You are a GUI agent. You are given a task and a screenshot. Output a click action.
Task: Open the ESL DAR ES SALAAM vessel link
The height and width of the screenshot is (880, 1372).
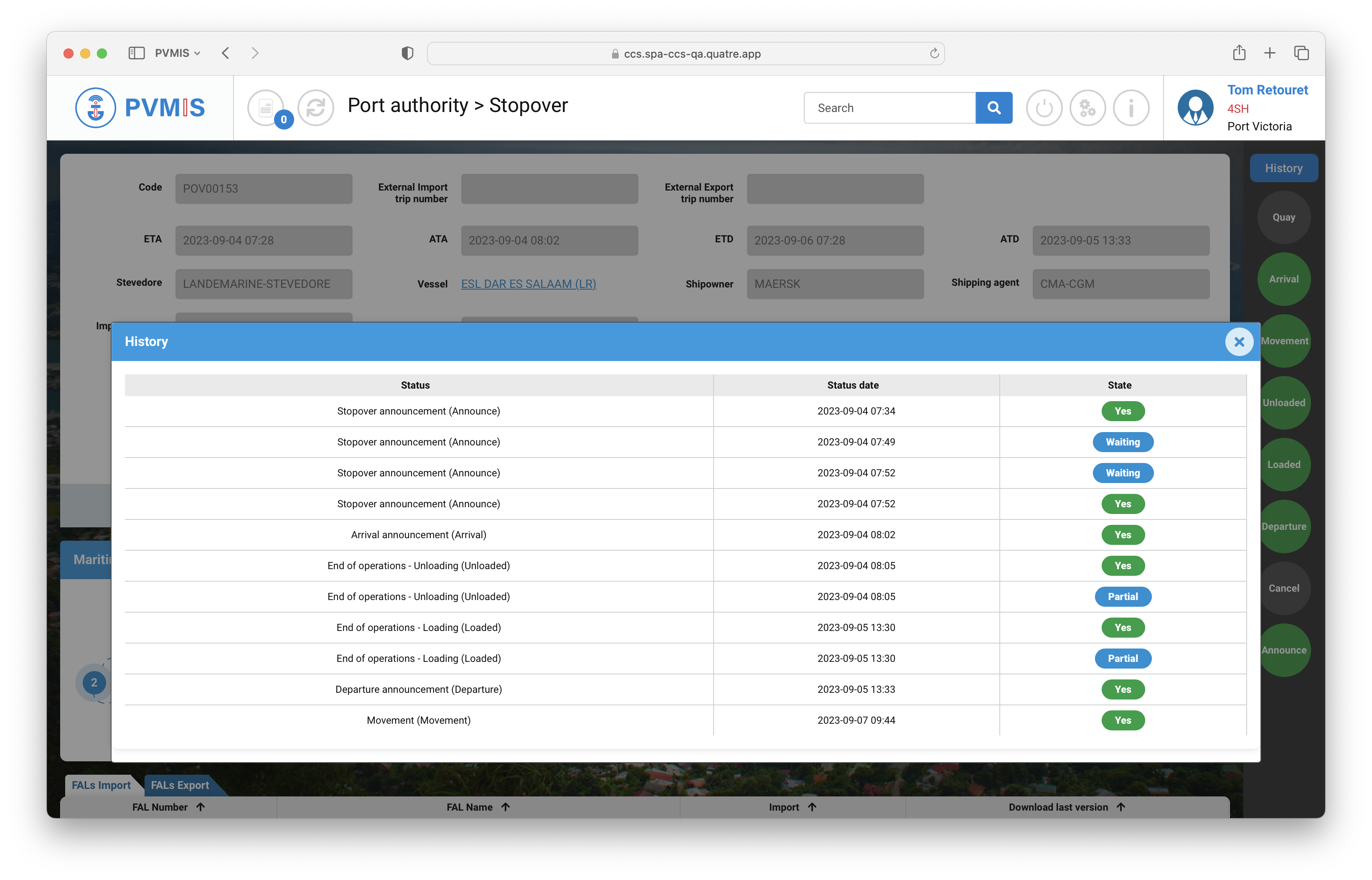click(x=528, y=284)
